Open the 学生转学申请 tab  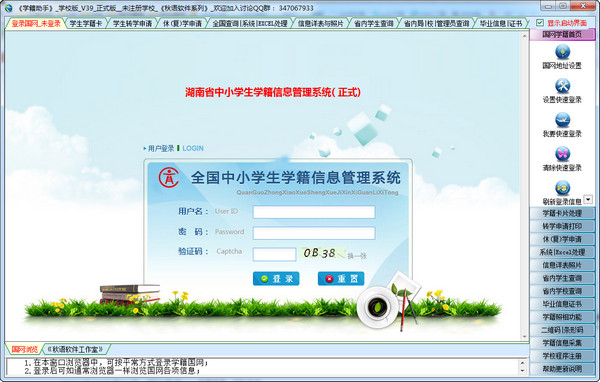[132, 24]
